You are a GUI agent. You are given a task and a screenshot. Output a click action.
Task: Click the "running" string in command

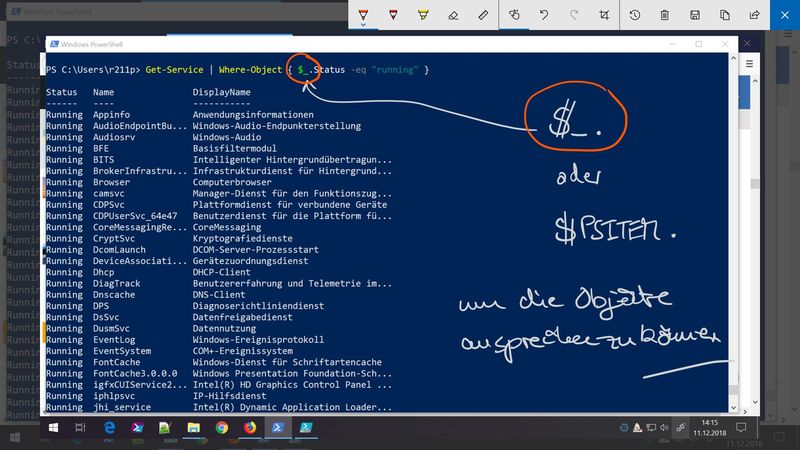[395, 70]
